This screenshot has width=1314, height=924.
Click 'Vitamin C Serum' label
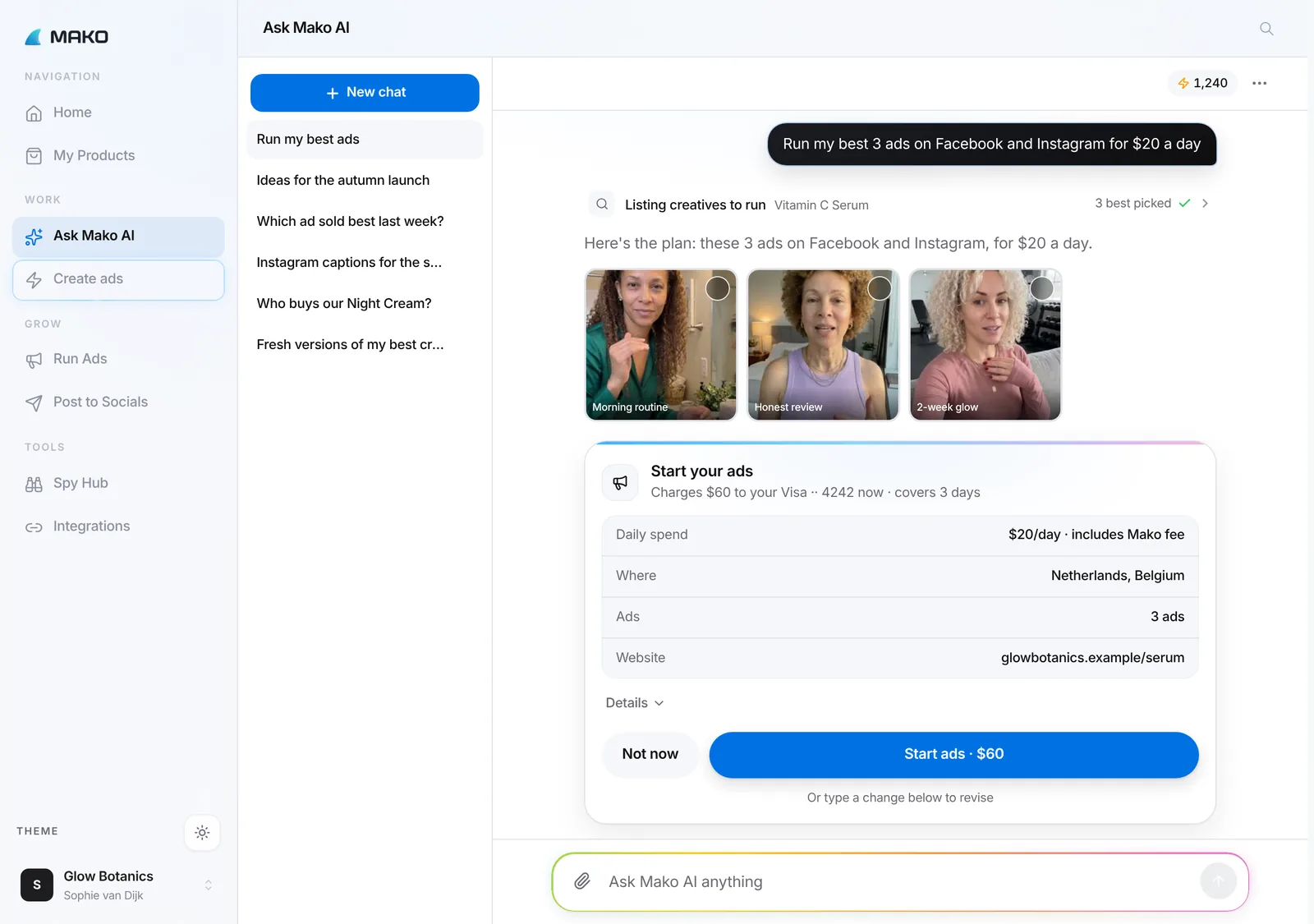[821, 205]
